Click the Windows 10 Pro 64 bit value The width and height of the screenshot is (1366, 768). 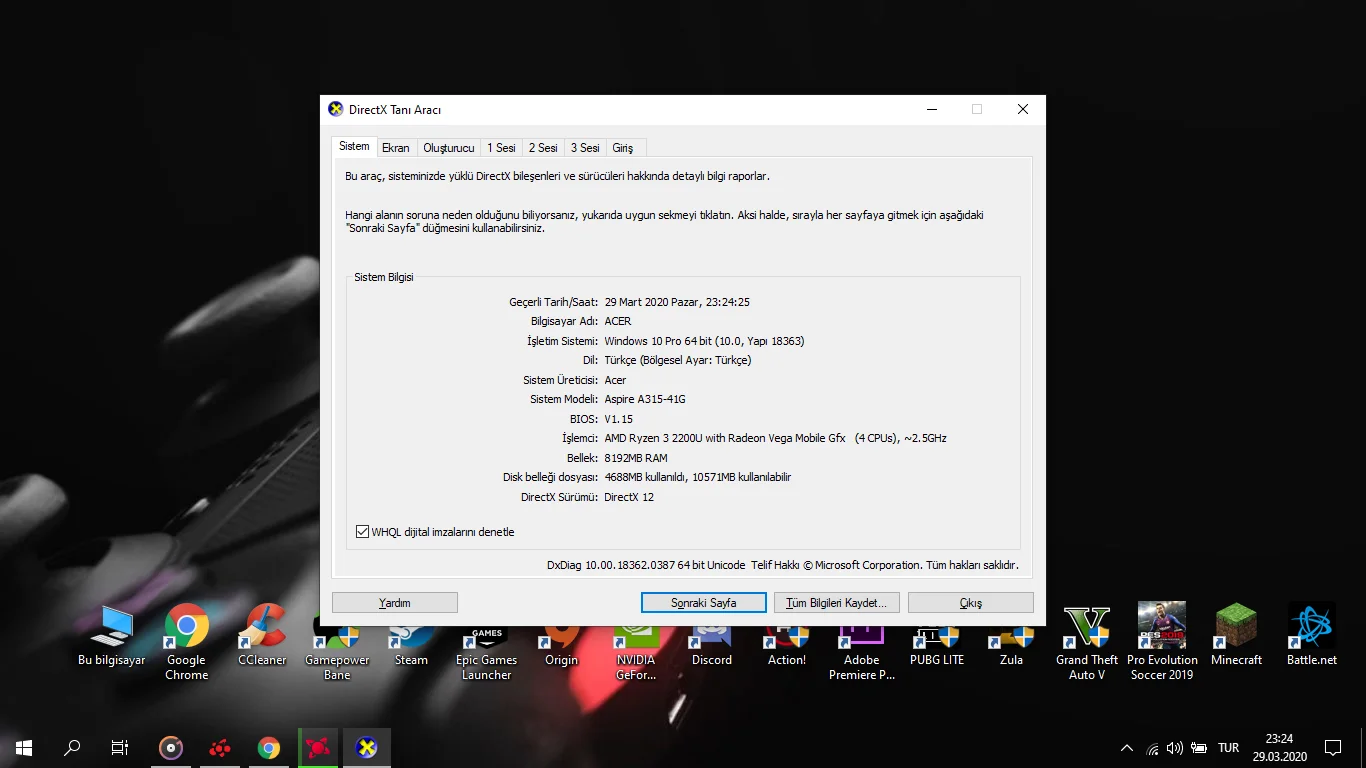click(704, 341)
